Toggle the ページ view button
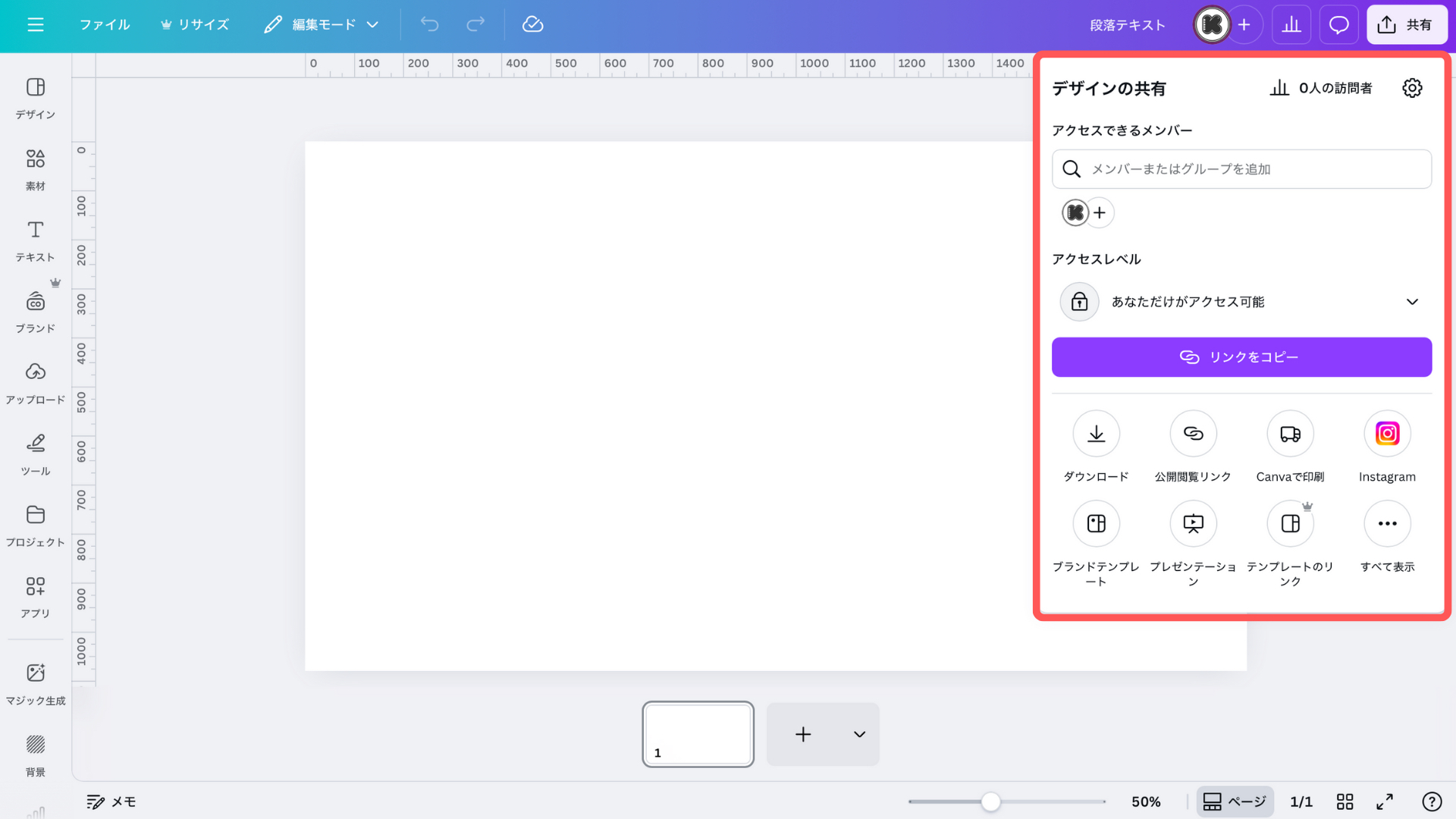 (1235, 802)
